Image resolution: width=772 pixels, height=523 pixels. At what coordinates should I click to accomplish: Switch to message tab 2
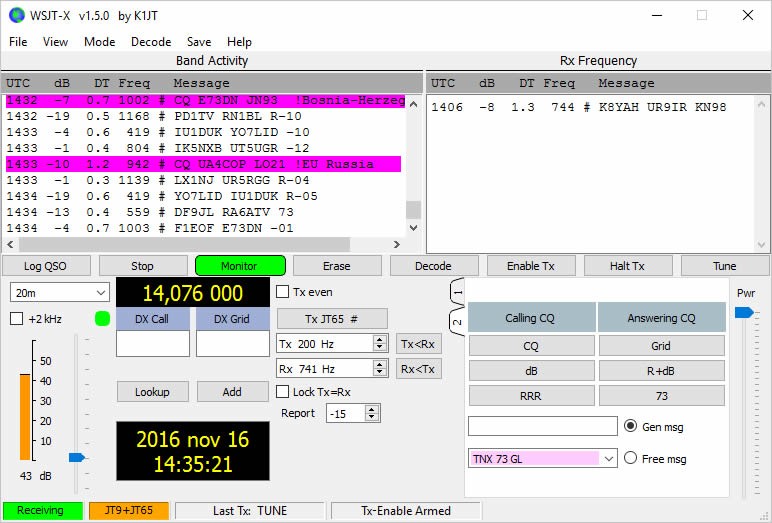pyautogui.click(x=457, y=322)
